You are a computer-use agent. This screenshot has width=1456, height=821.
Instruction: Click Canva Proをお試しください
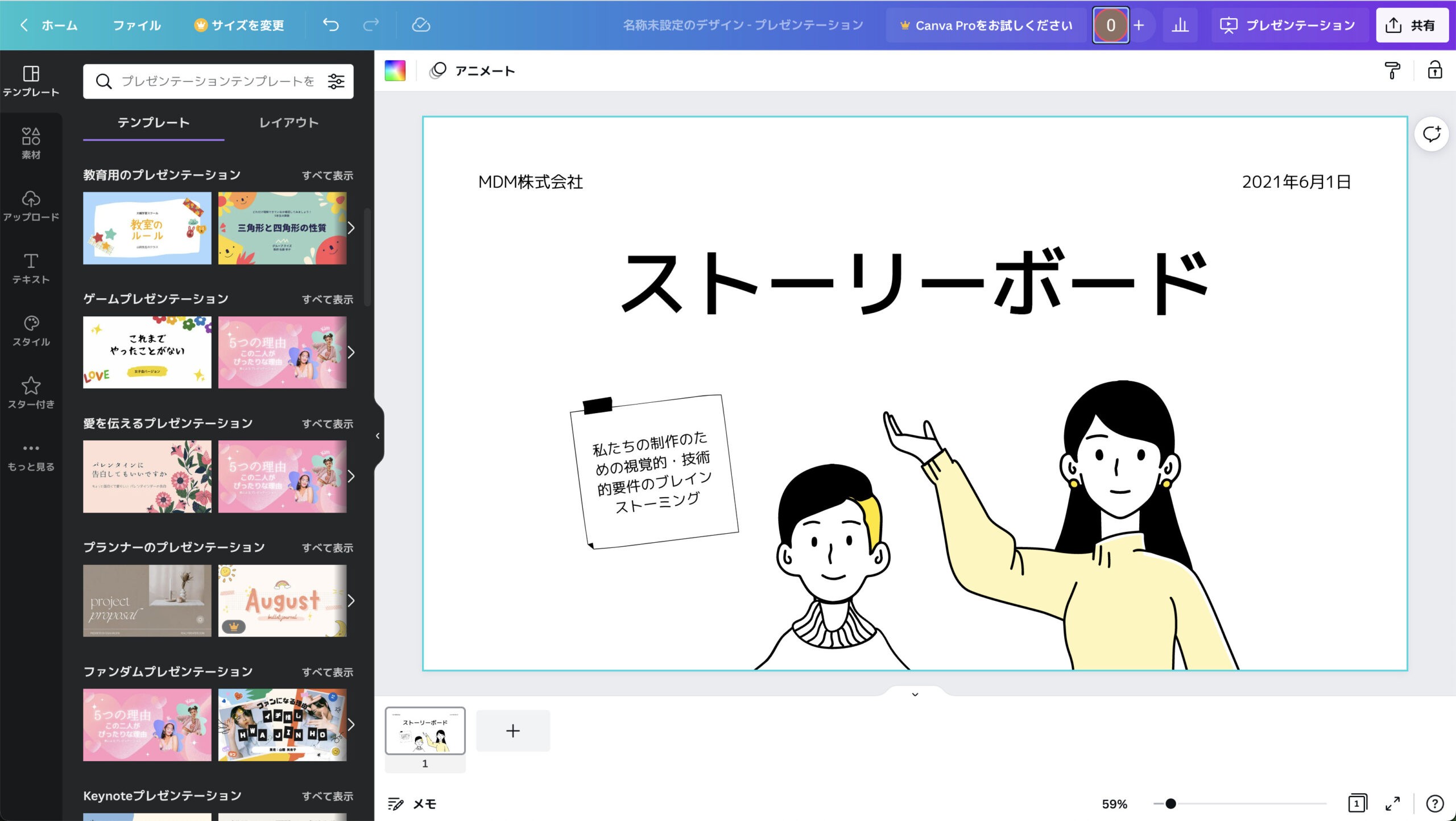[987, 25]
